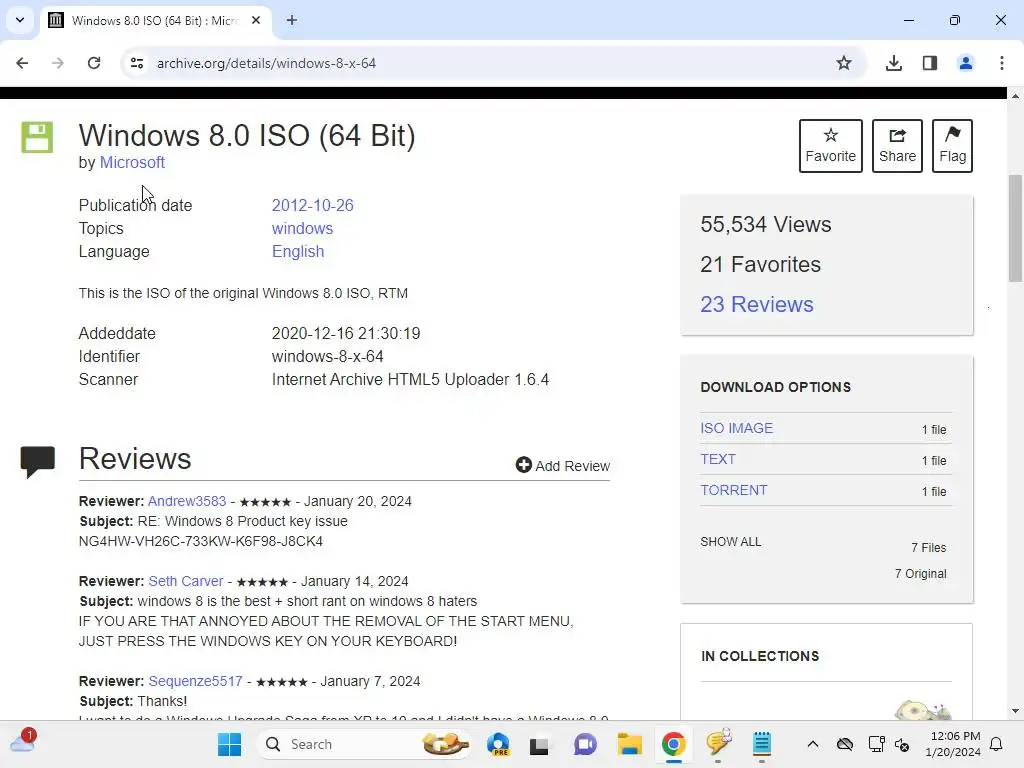Download the TORRENT option
This screenshot has width=1024, height=768.
(733, 490)
